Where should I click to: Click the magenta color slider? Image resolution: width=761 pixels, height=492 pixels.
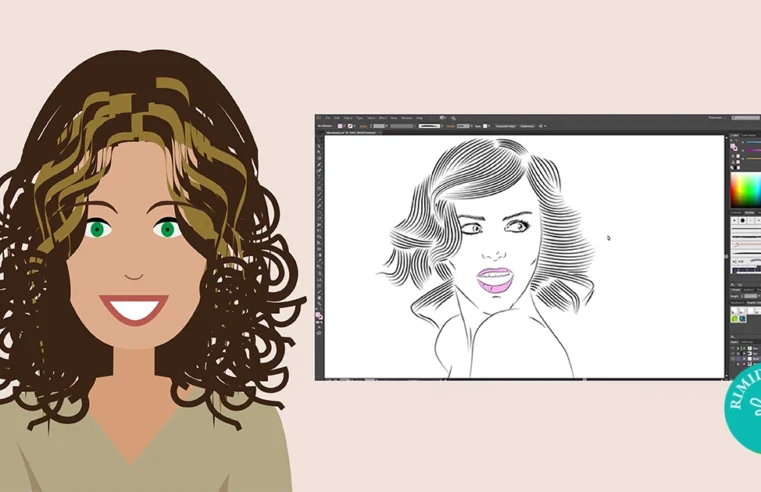pos(753,150)
